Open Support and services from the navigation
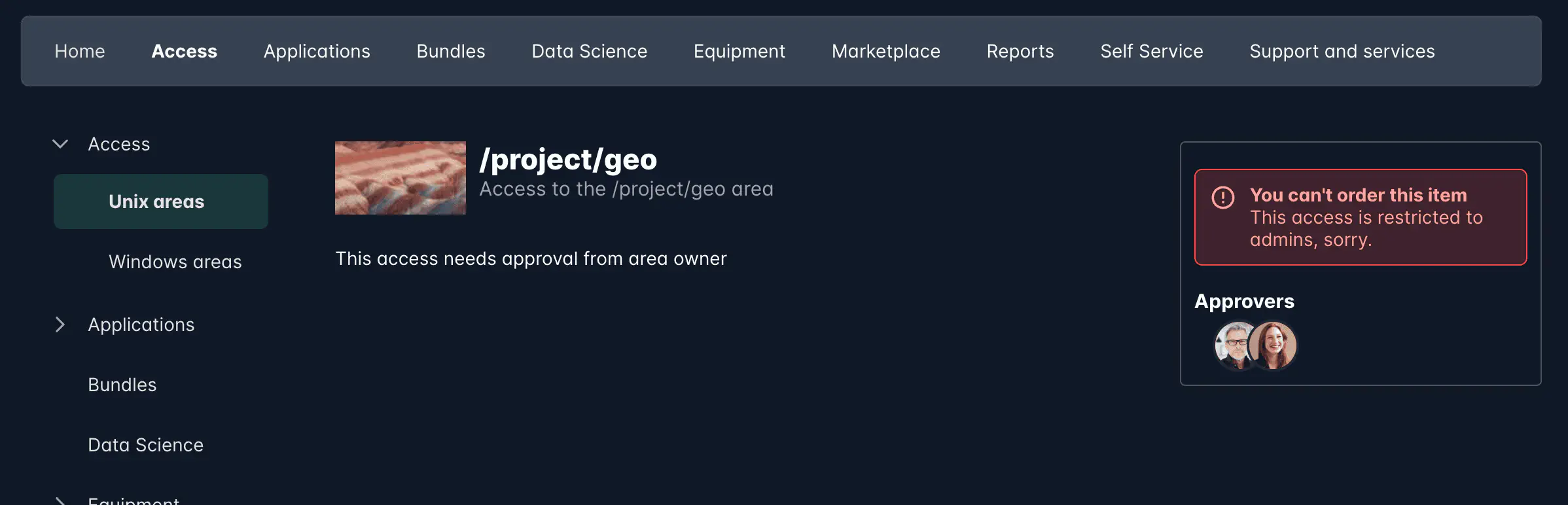The image size is (1568, 505). (1341, 51)
